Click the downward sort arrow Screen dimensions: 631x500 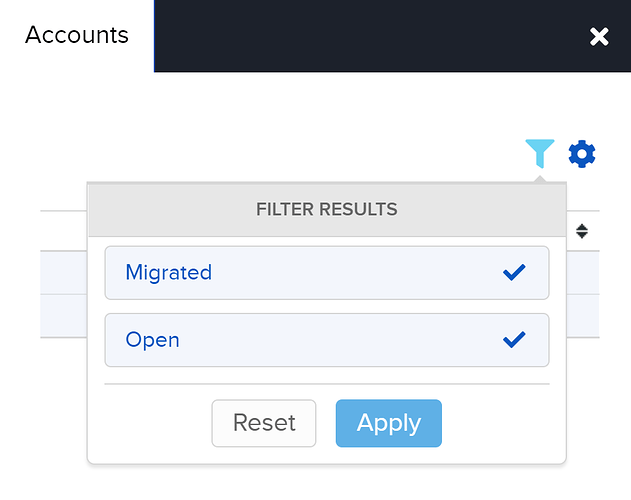(582, 235)
